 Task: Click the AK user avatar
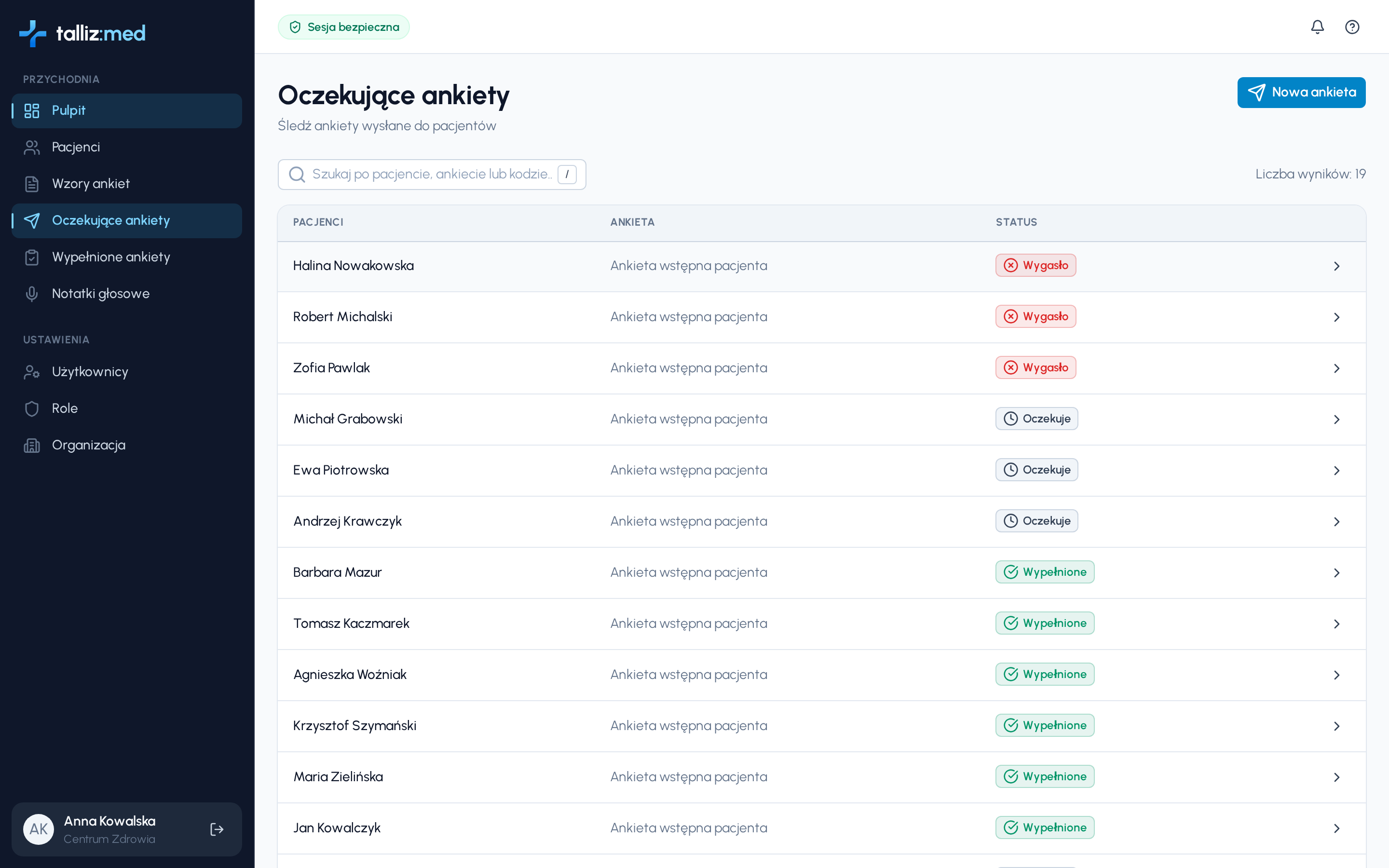pyautogui.click(x=39, y=829)
